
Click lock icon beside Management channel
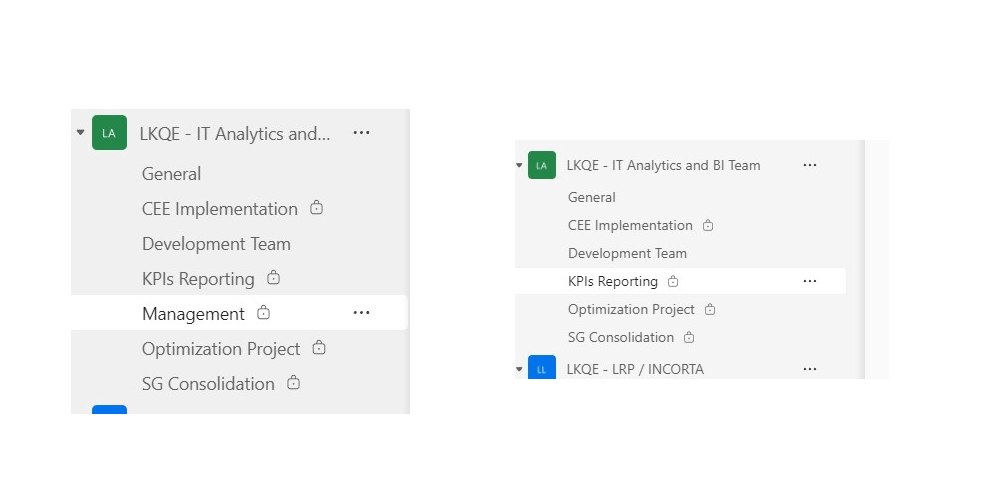[x=264, y=312]
